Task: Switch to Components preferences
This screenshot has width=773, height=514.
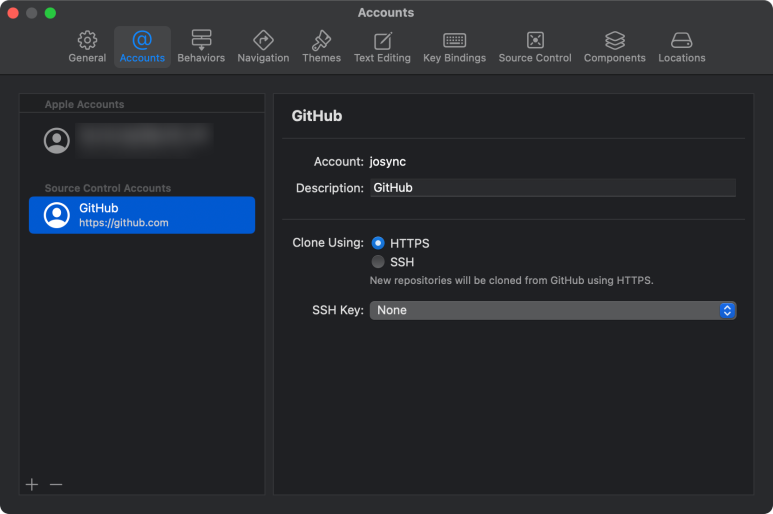Action: (615, 47)
